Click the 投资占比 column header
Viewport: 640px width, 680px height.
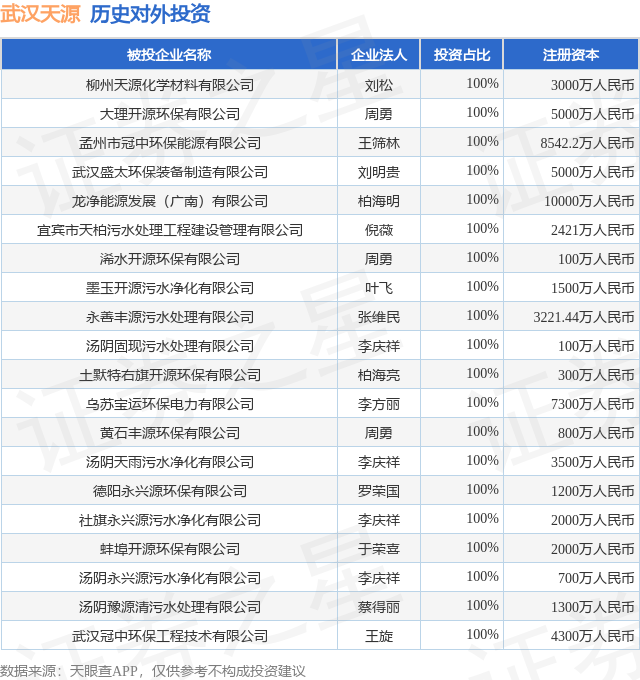pyautogui.click(x=462, y=55)
